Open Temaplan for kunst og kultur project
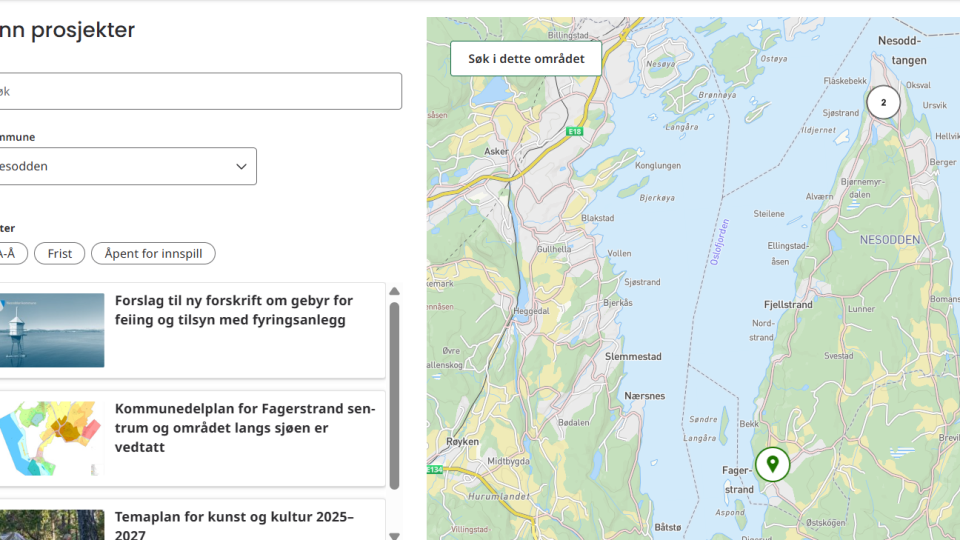Screen dimensions: 960x540 pyautogui.click(x=234, y=524)
